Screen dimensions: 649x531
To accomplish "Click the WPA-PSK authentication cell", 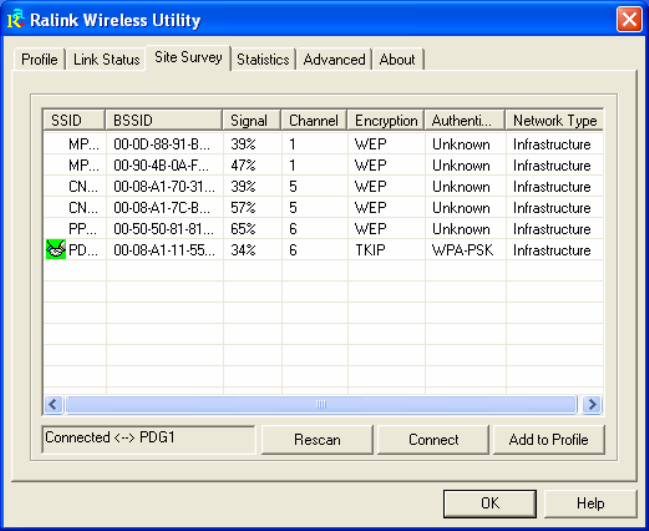I will tap(463, 250).
